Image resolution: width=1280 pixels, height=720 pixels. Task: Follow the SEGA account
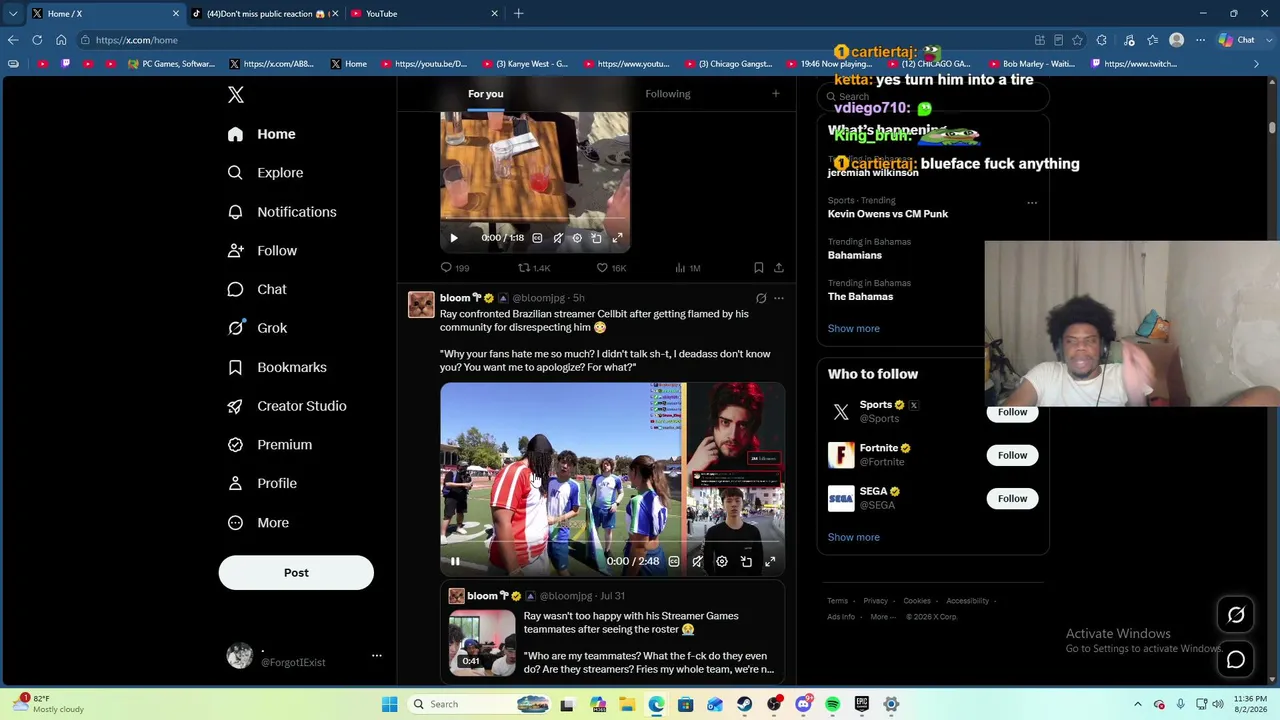pos(1012,498)
